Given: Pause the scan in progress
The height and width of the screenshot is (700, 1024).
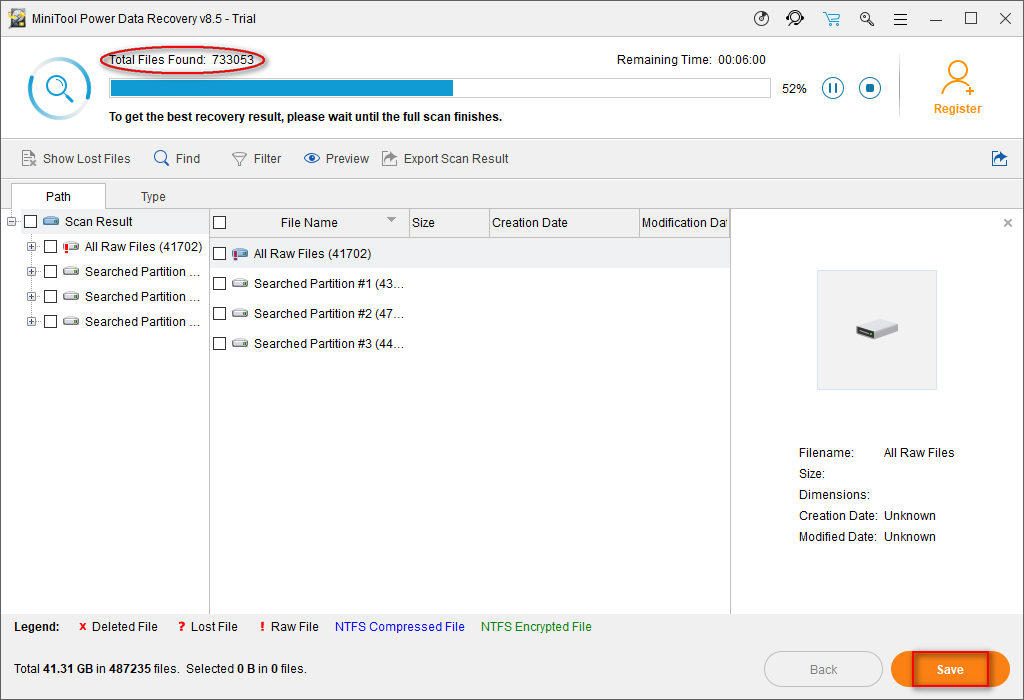Looking at the screenshot, I should 833,88.
